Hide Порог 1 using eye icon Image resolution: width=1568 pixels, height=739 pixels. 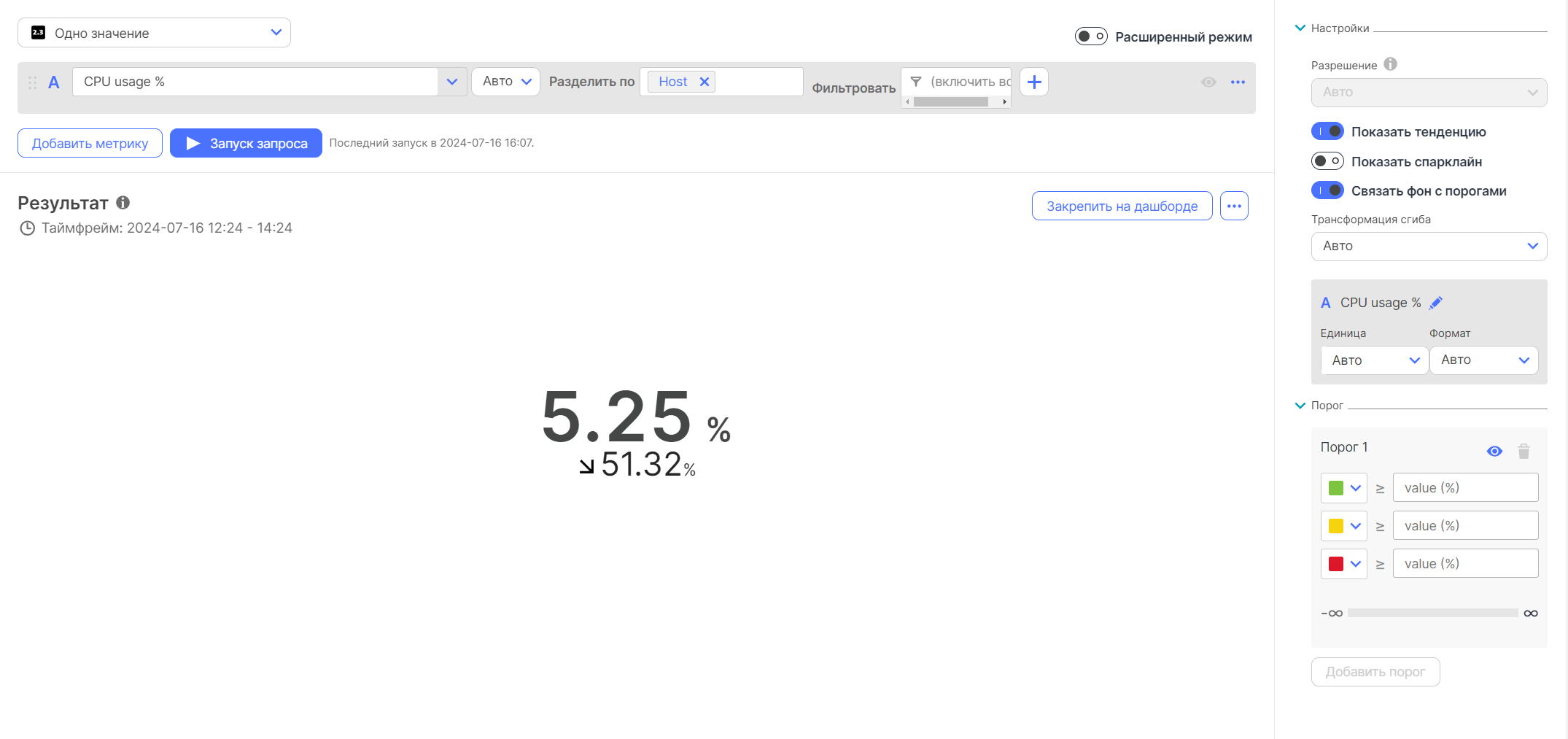pyautogui.click(x=1494, y=452)
